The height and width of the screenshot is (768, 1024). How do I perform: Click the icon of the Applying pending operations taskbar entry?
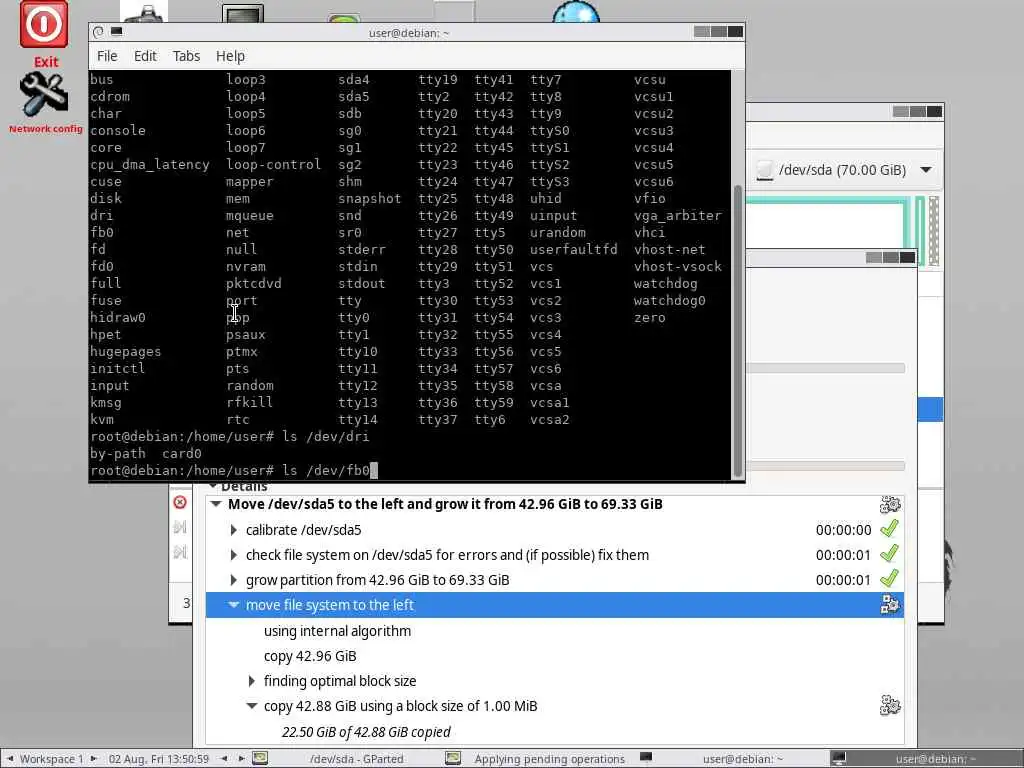[453, 758]
